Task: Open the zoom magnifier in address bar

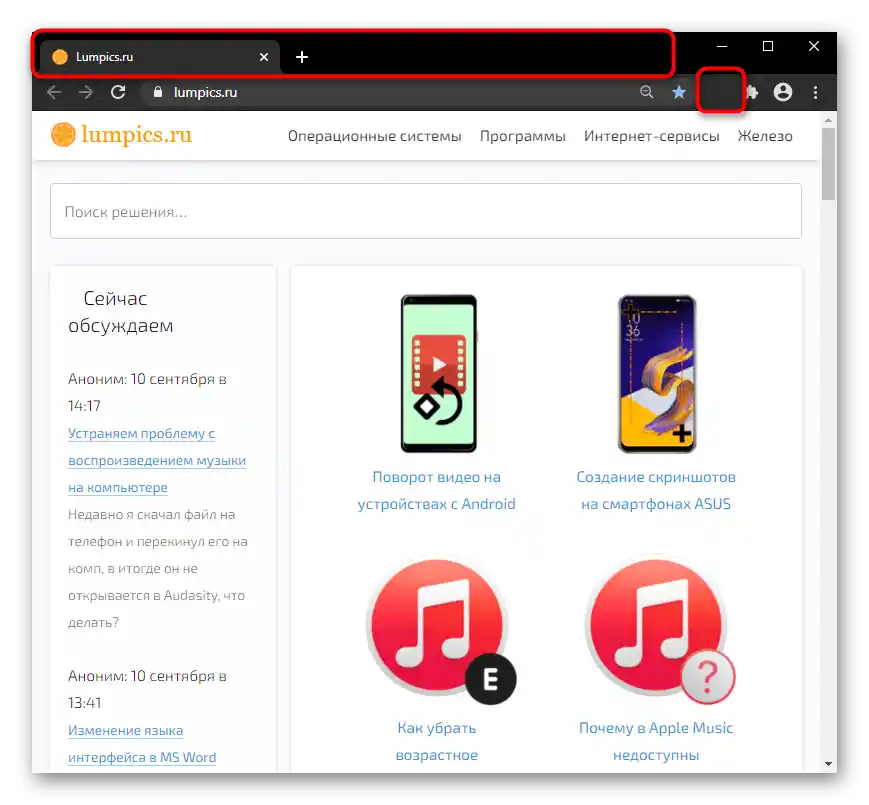Action: [x=647, y=92]
